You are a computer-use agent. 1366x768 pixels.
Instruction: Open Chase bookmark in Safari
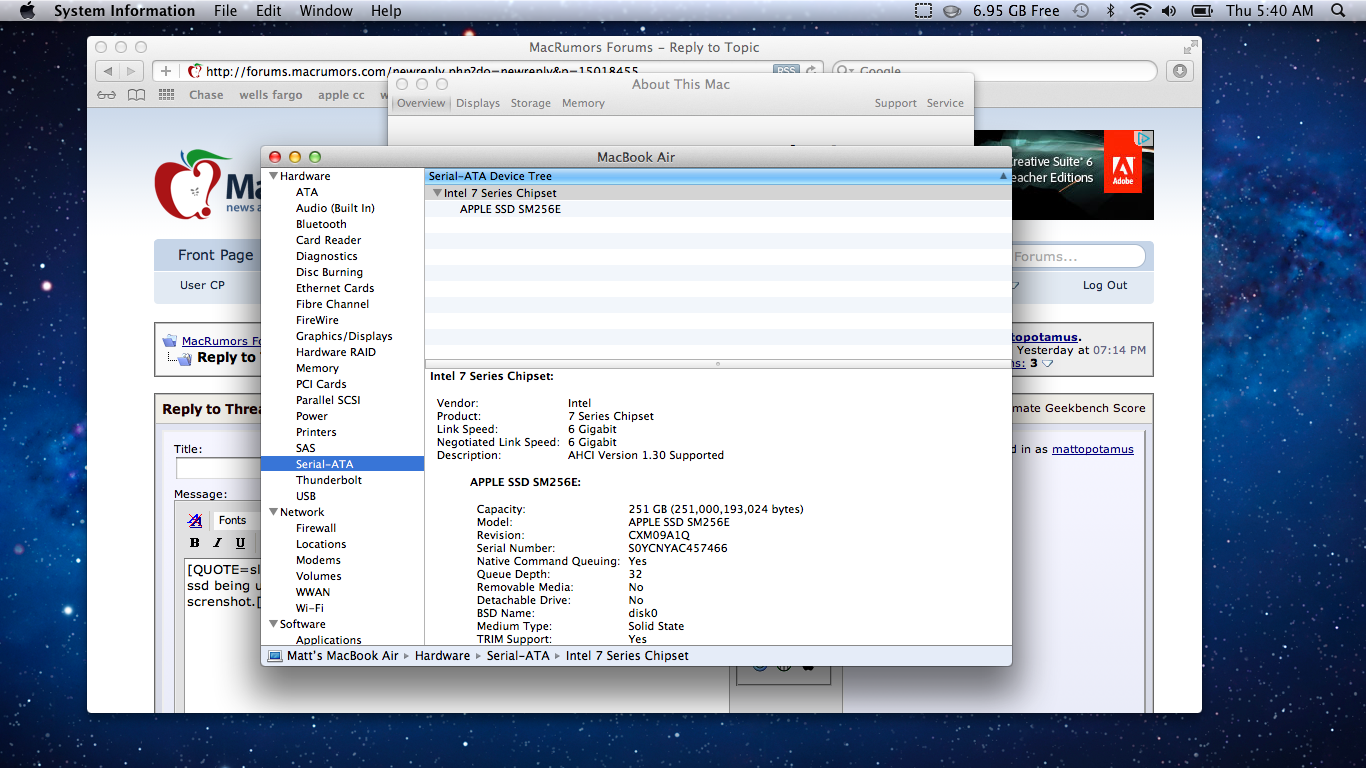pyautogui.click(x=206, y=95)
